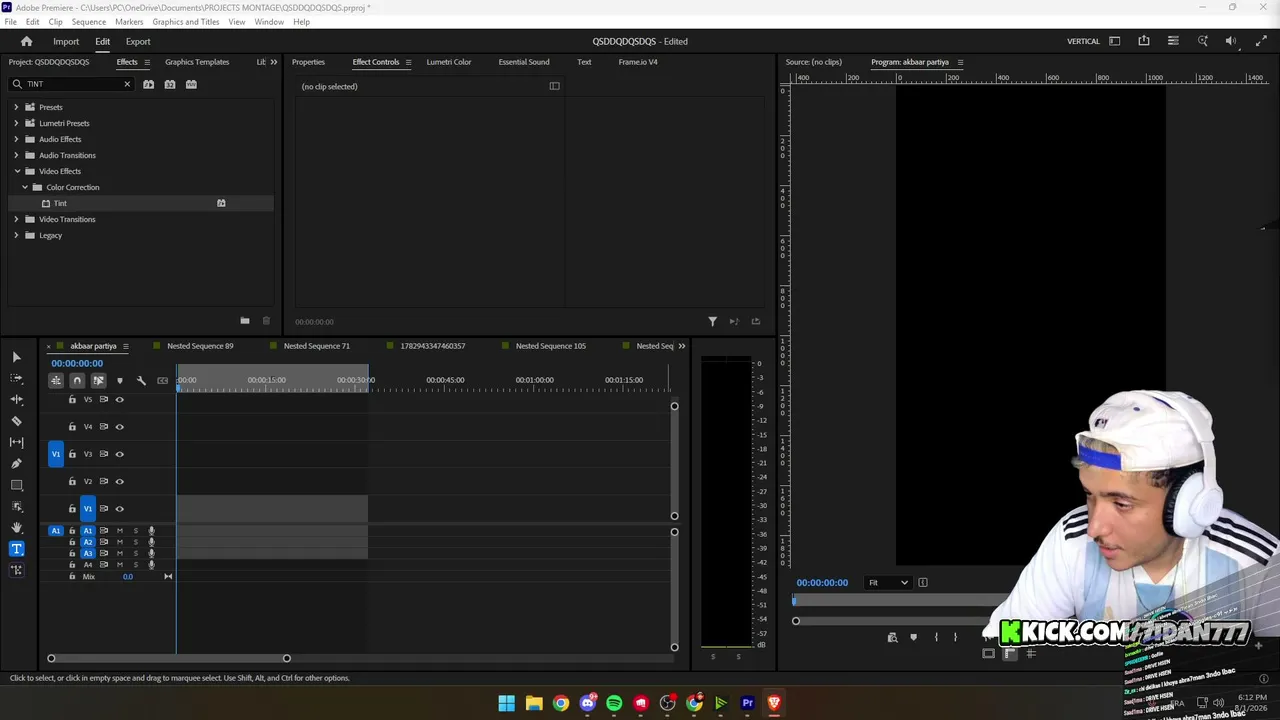Switch to Lumetri Color tab
The image size is (1280, 720).
(449, 62)
